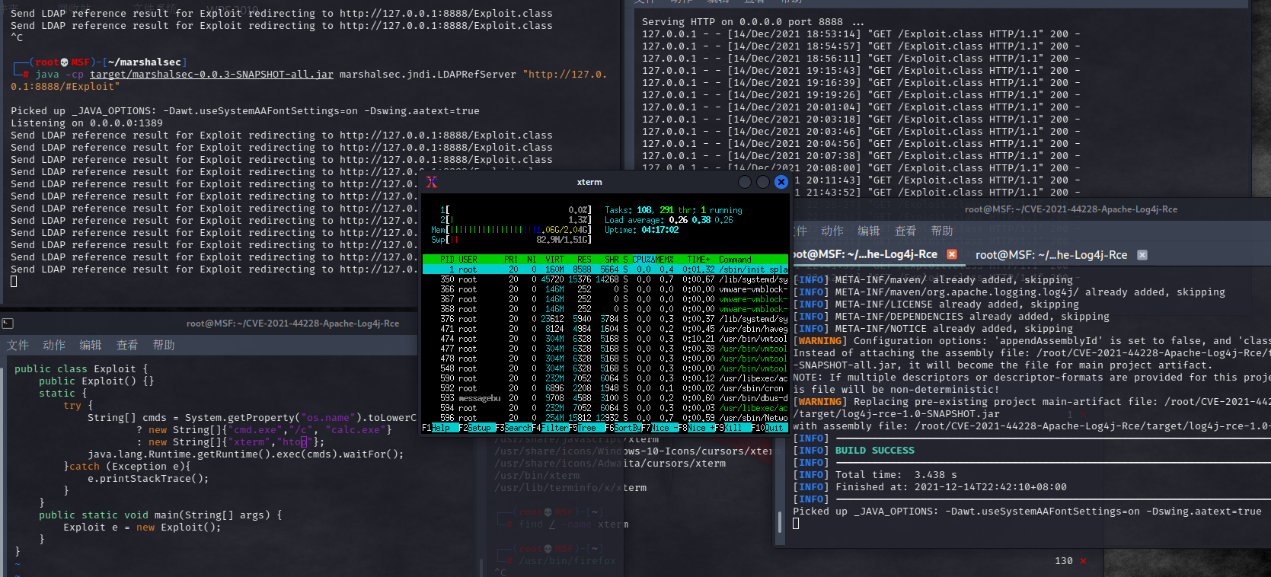Select htop process row PID 350 /lib/systemd
The width and height of the screenshot is (1271, 577).
(606, 280)
